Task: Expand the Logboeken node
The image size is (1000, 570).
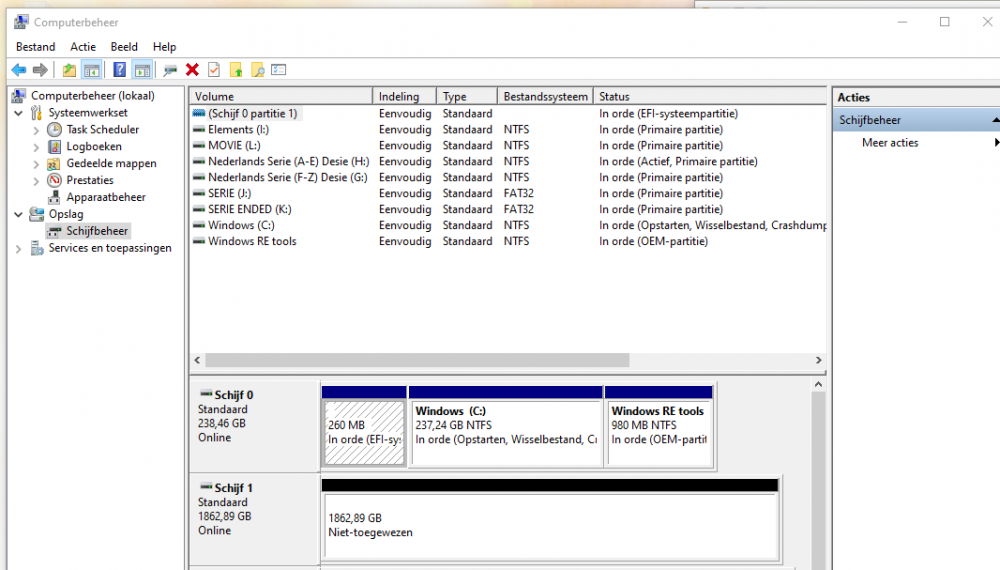Action: 36,147
